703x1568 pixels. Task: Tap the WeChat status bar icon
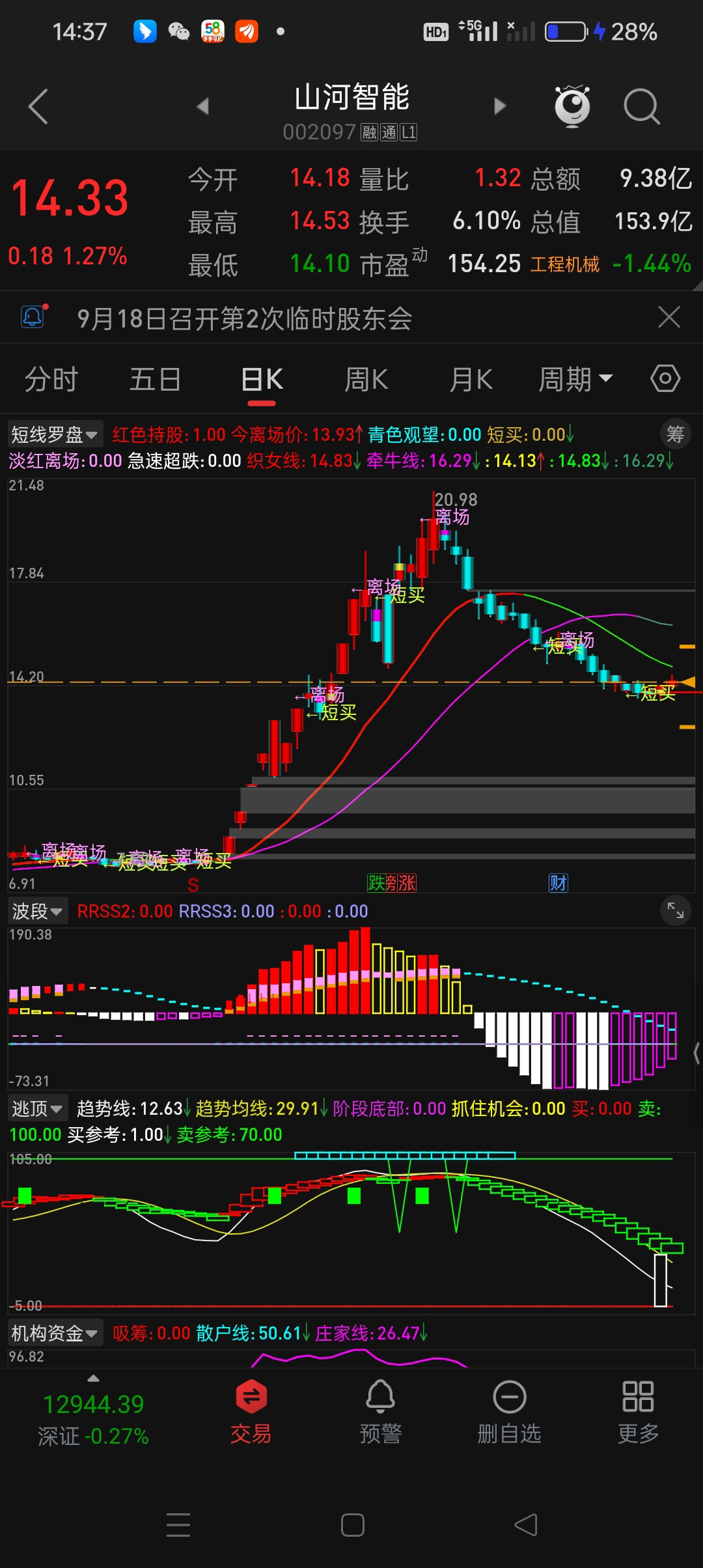tap(178, 31)
